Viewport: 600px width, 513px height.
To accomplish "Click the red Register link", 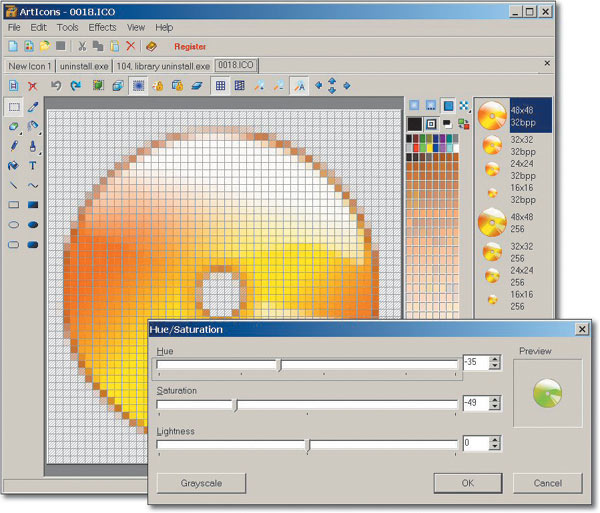I will coord(190,47).
